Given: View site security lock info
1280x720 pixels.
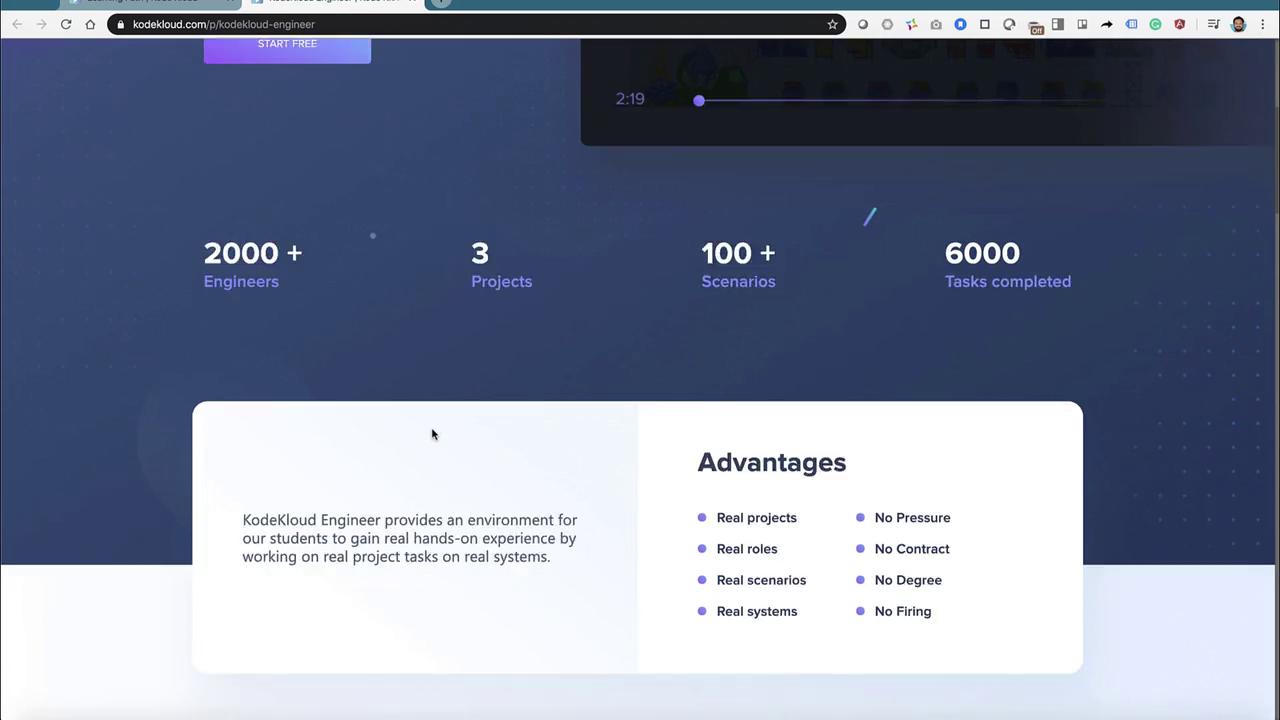Looking at the screenshot, I should pyautogui.click(x=120, y=24).
